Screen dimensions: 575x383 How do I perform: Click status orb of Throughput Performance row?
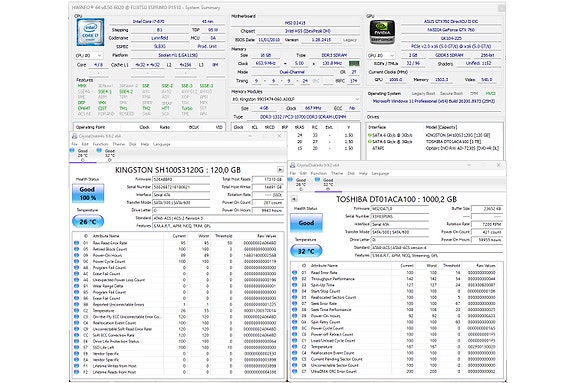point(294,279)
